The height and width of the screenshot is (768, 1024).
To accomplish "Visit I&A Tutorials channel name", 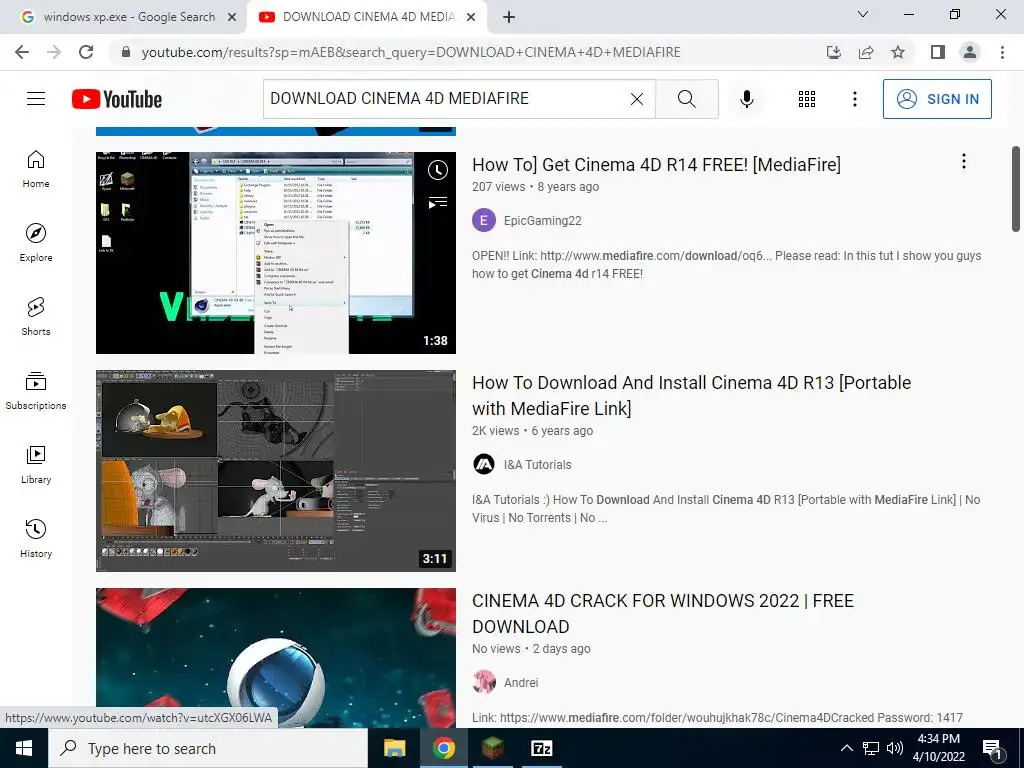I will click(537, 465).
